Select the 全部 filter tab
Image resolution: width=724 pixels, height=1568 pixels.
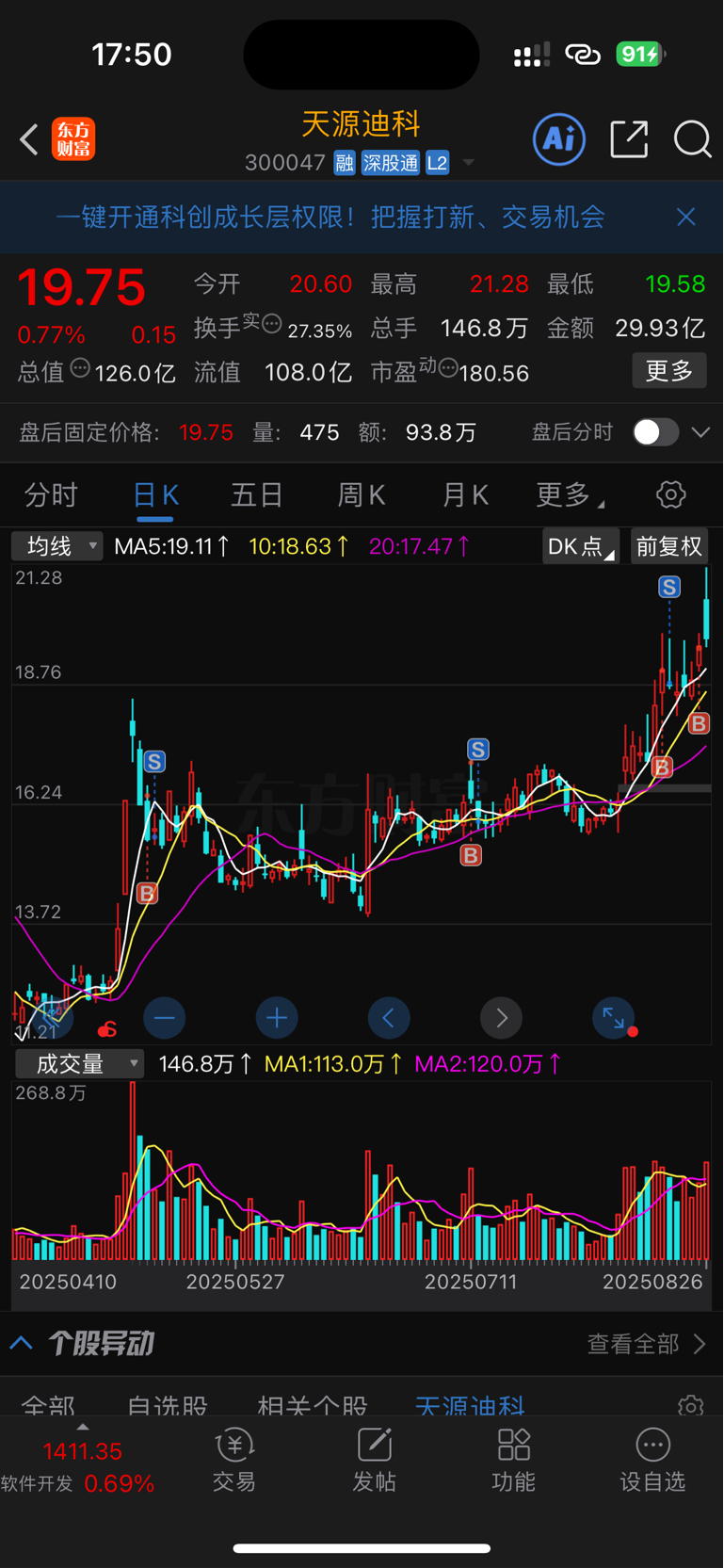click(48, 1408)
